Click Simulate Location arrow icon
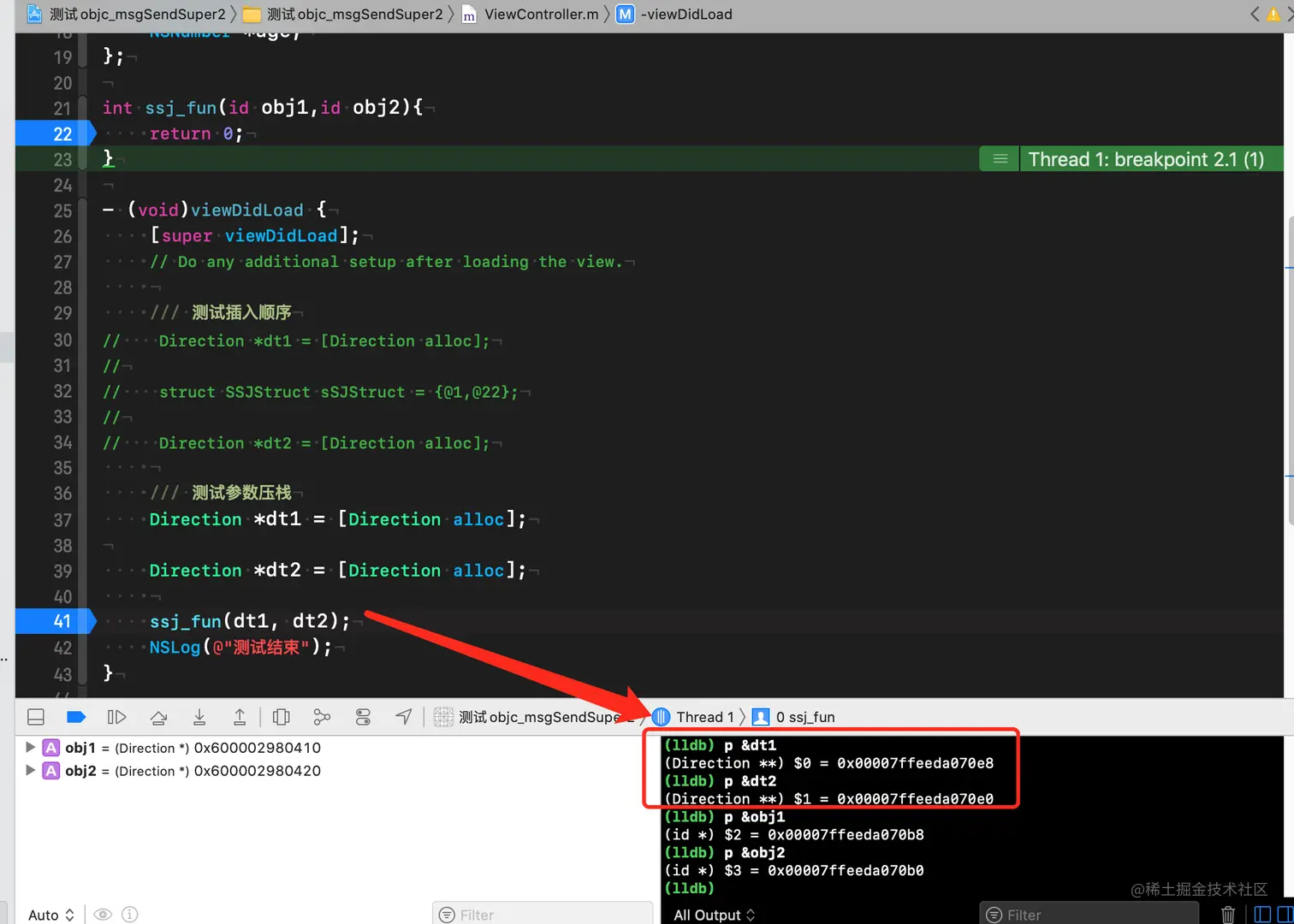The image size is (1294, 924). point(403,717)
